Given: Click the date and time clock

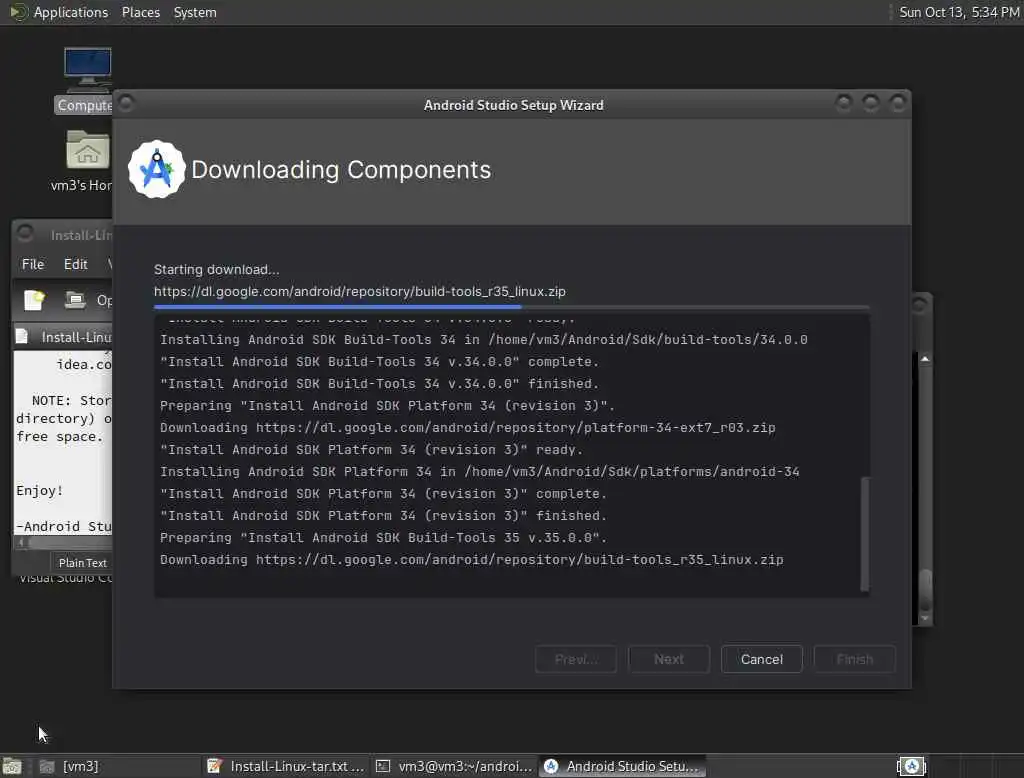Looking at the screenshot, I should pyautogui.click(x=959, y=12).
